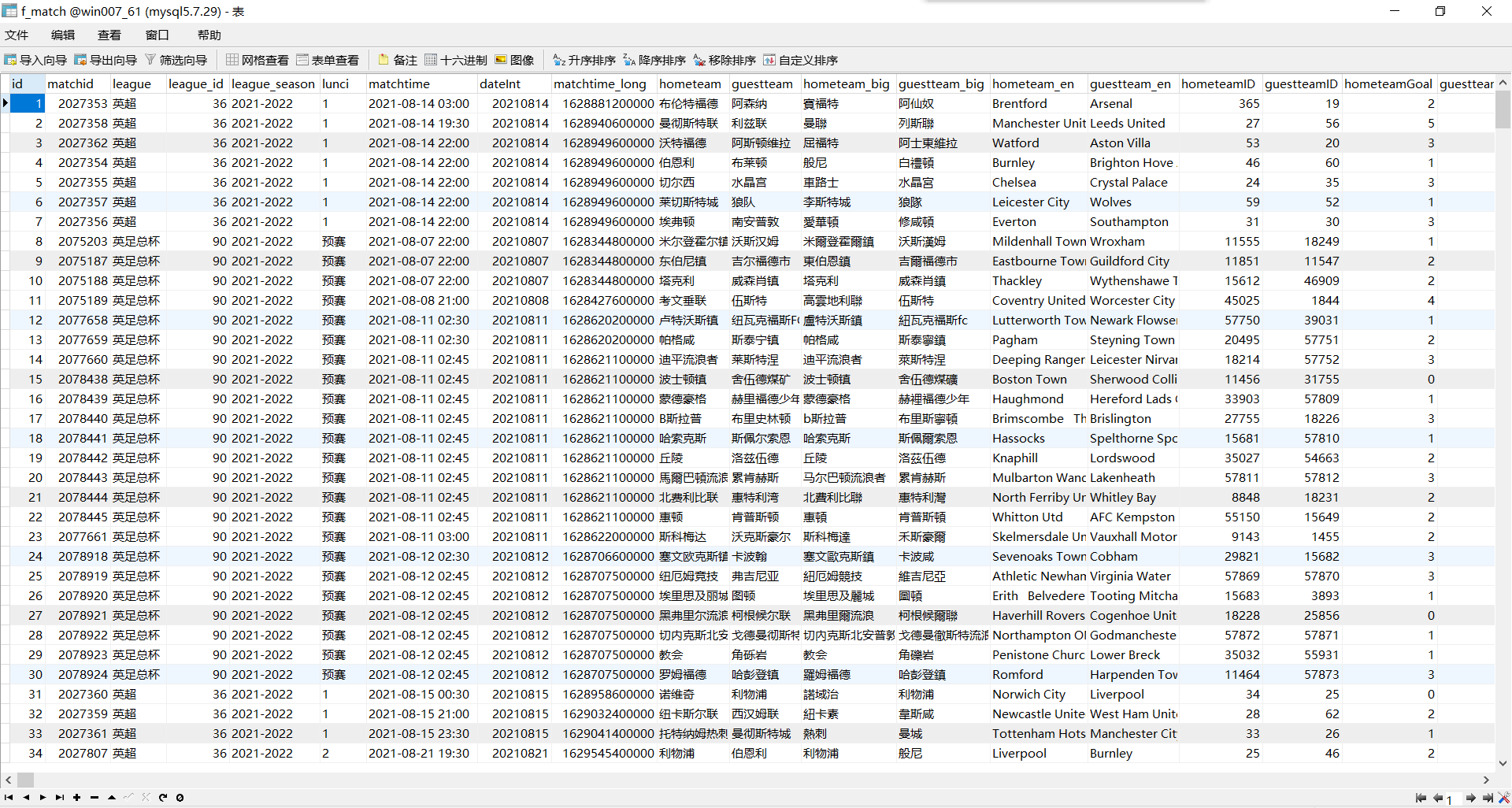The width and height of the screenshot is (1512, 808).
Task: Select matchid cell 2075203
Action: pos(77,241)
